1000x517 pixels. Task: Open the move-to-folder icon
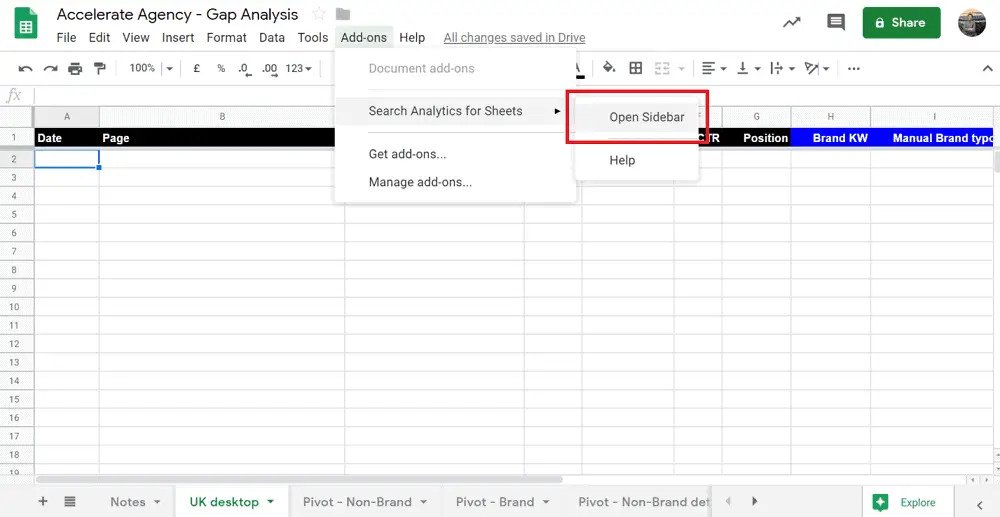(343, 14)
